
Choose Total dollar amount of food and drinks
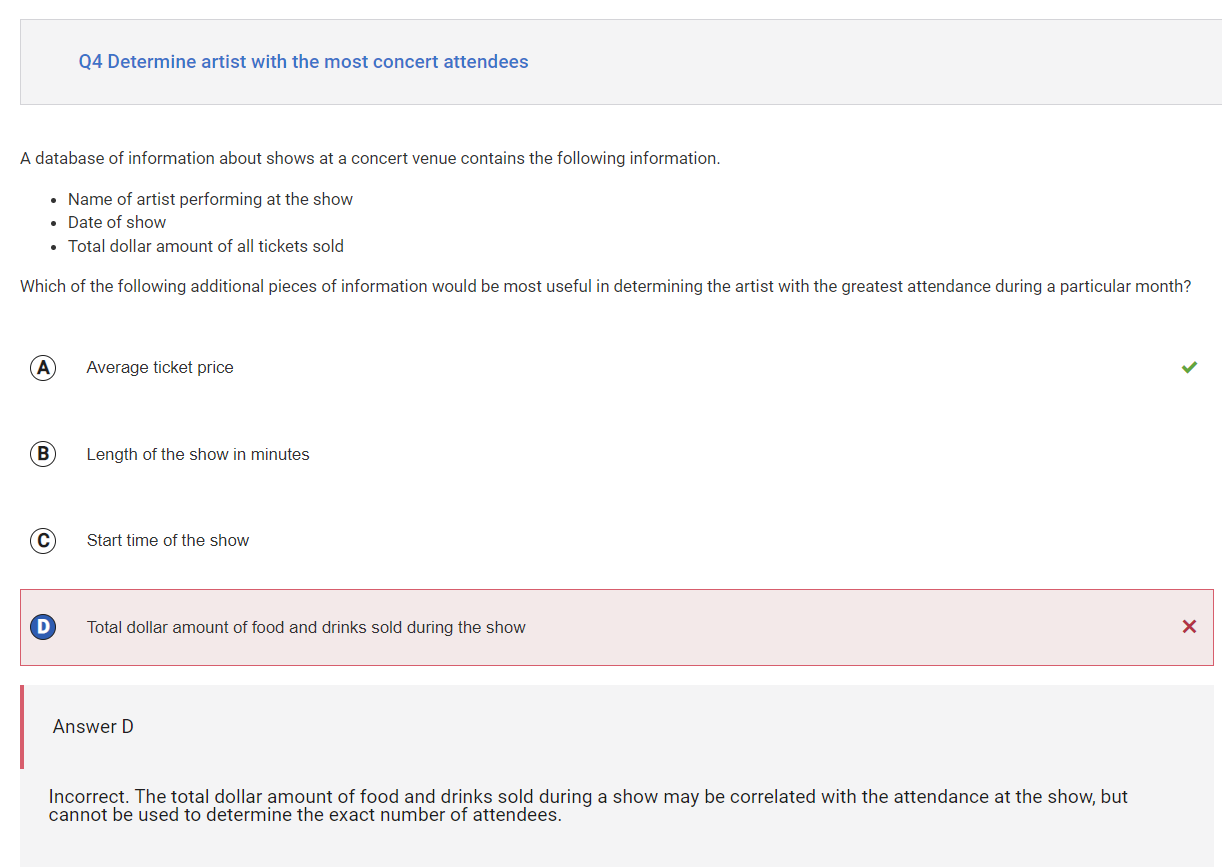(306, 628)
